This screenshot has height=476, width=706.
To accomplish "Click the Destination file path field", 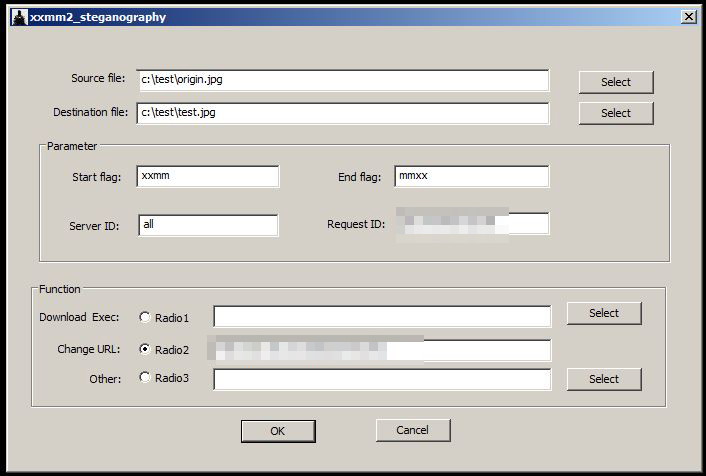I will point(343,113).
